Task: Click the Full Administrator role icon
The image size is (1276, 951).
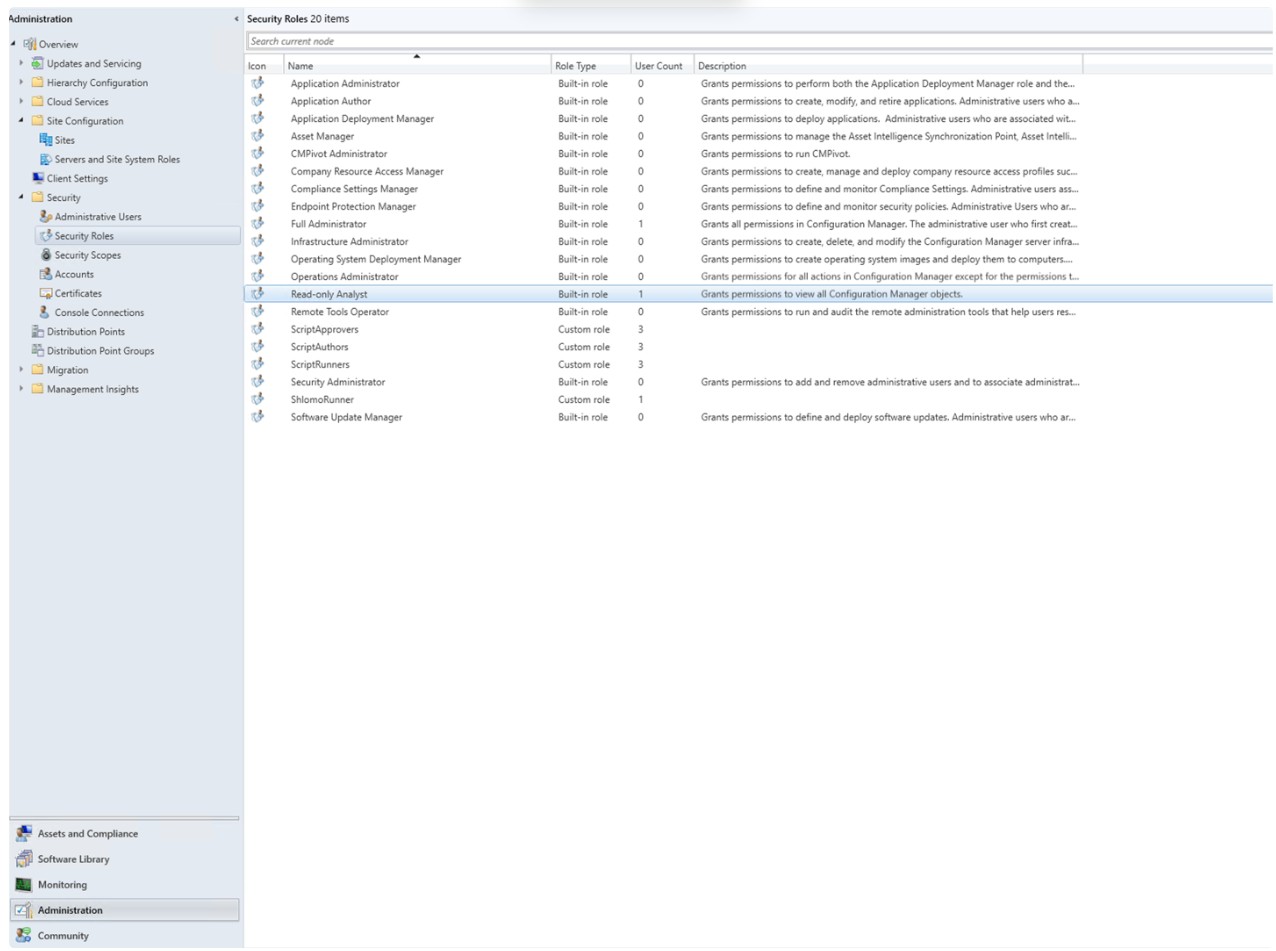Action: click(258, 224)
